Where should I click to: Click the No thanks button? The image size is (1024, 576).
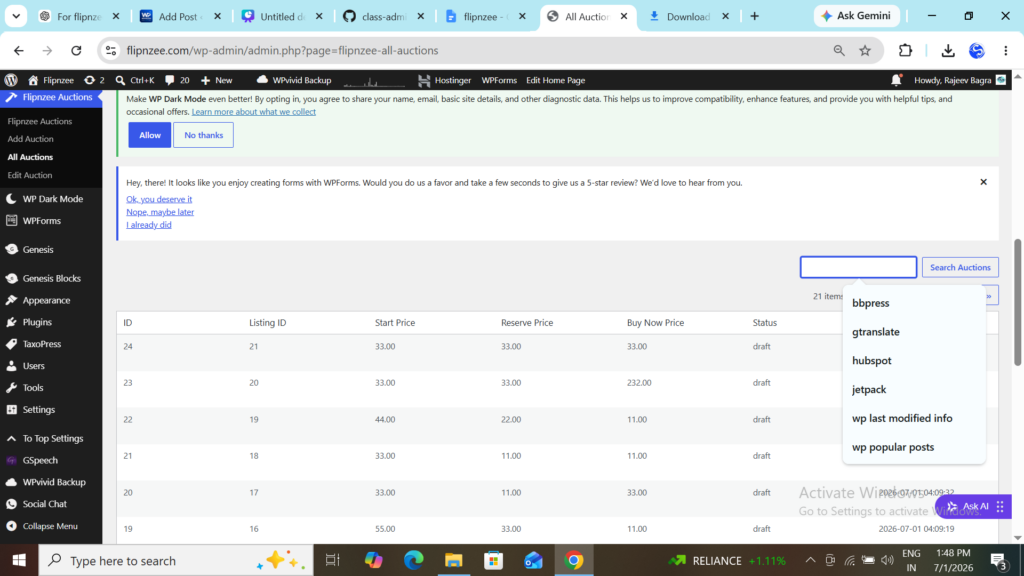203,135
